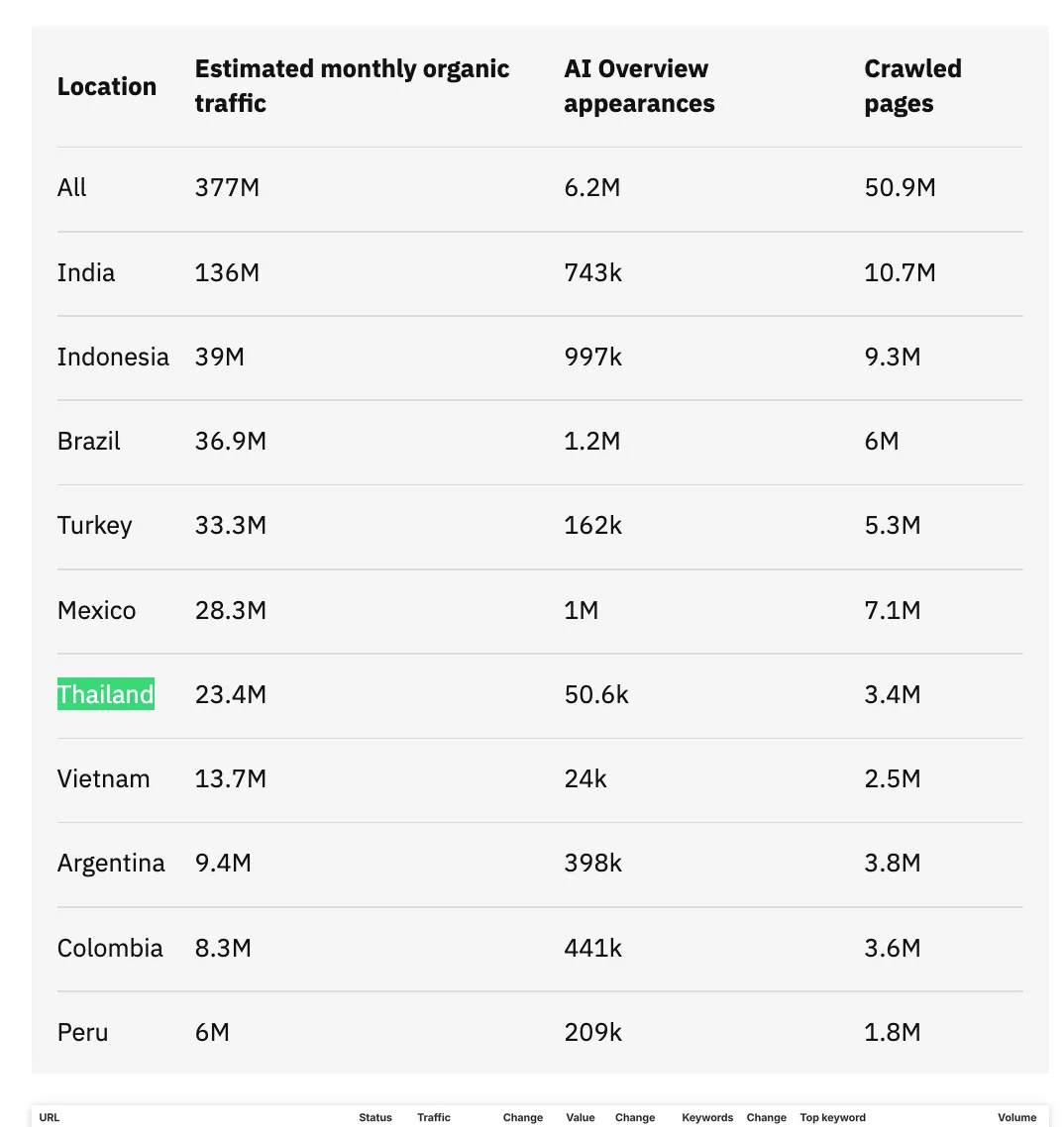
Task: Click the AI Overview appearances header
Action: pyautogui.click(x=639, y=86)
